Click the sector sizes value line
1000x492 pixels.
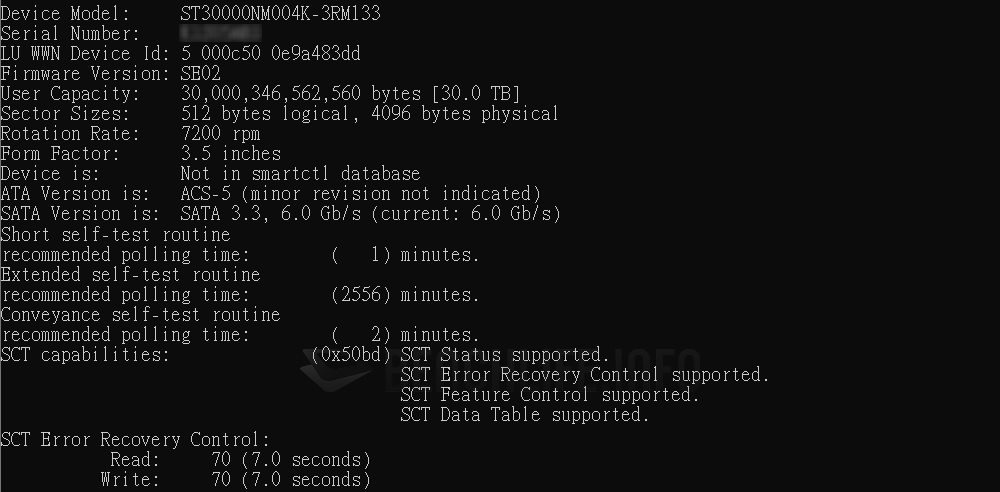point(370,114)
